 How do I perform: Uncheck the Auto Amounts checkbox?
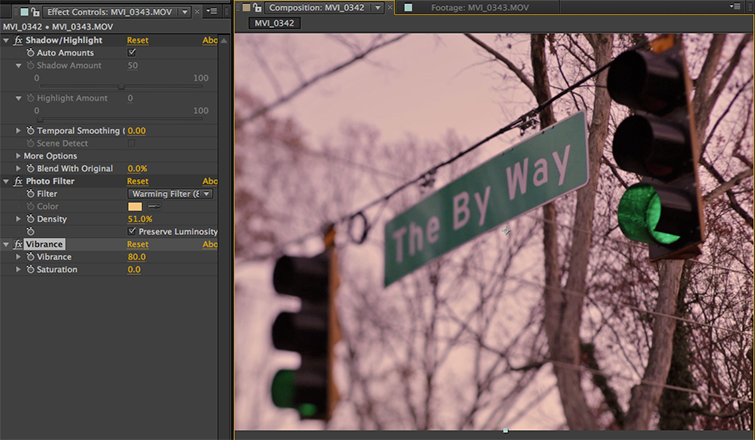[x=132, y=53]
